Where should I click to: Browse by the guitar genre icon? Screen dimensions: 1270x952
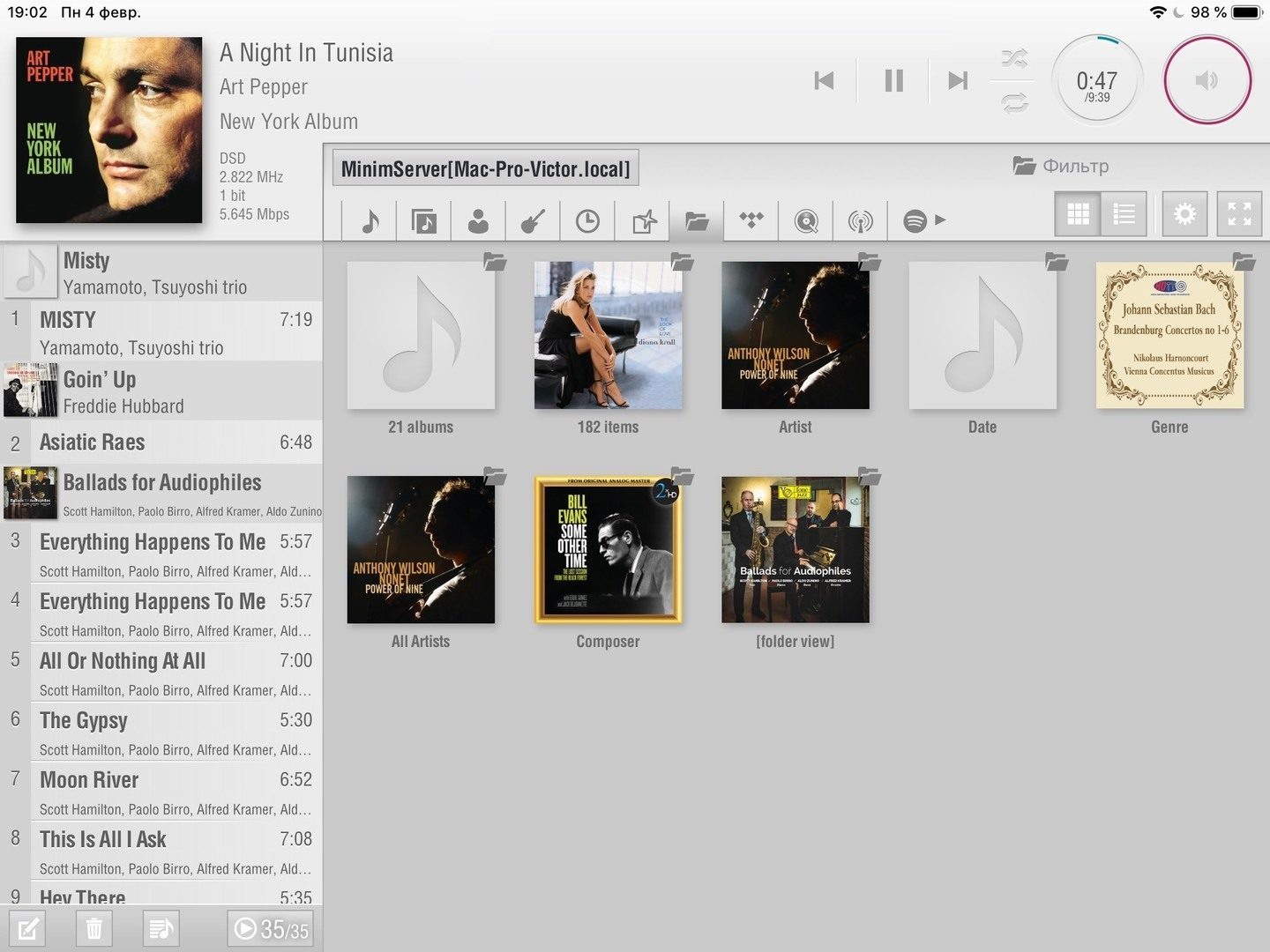533,220
